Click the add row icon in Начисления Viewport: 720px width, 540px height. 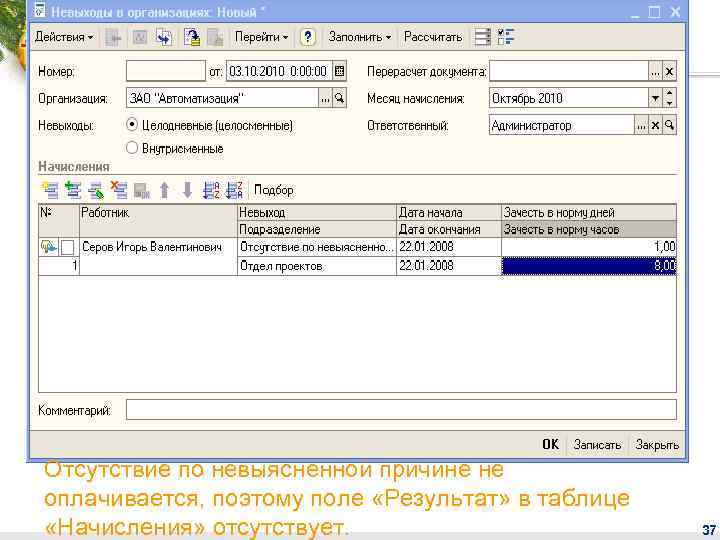(x=50, y=190)
